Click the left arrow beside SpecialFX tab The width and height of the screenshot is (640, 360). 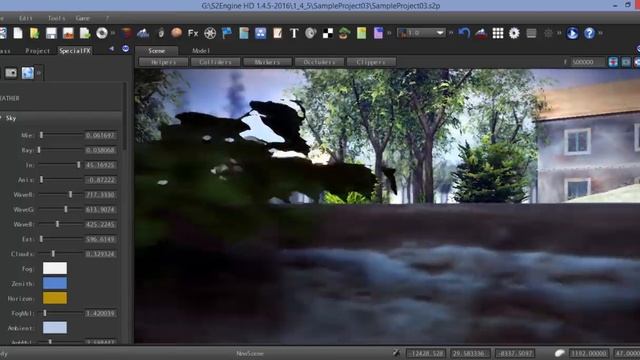coord(111,49)
